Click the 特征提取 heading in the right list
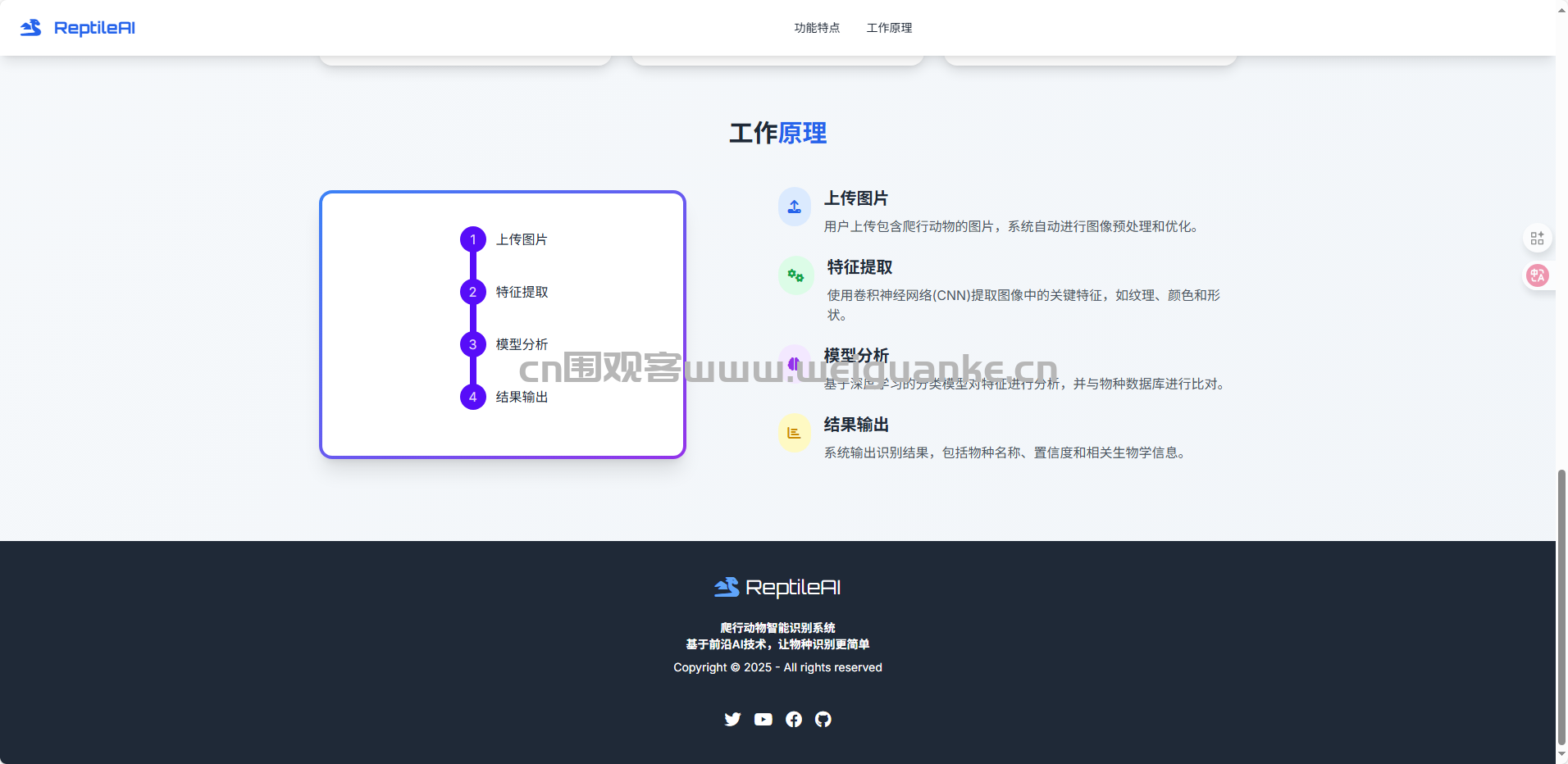 859,267
